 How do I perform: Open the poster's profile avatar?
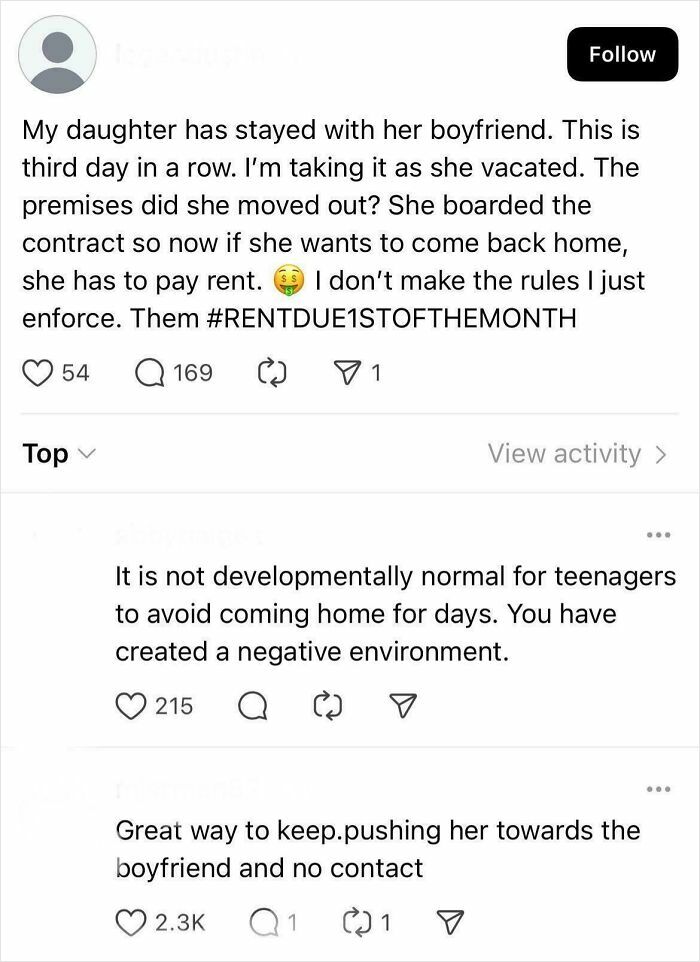(x=57, y=55)
